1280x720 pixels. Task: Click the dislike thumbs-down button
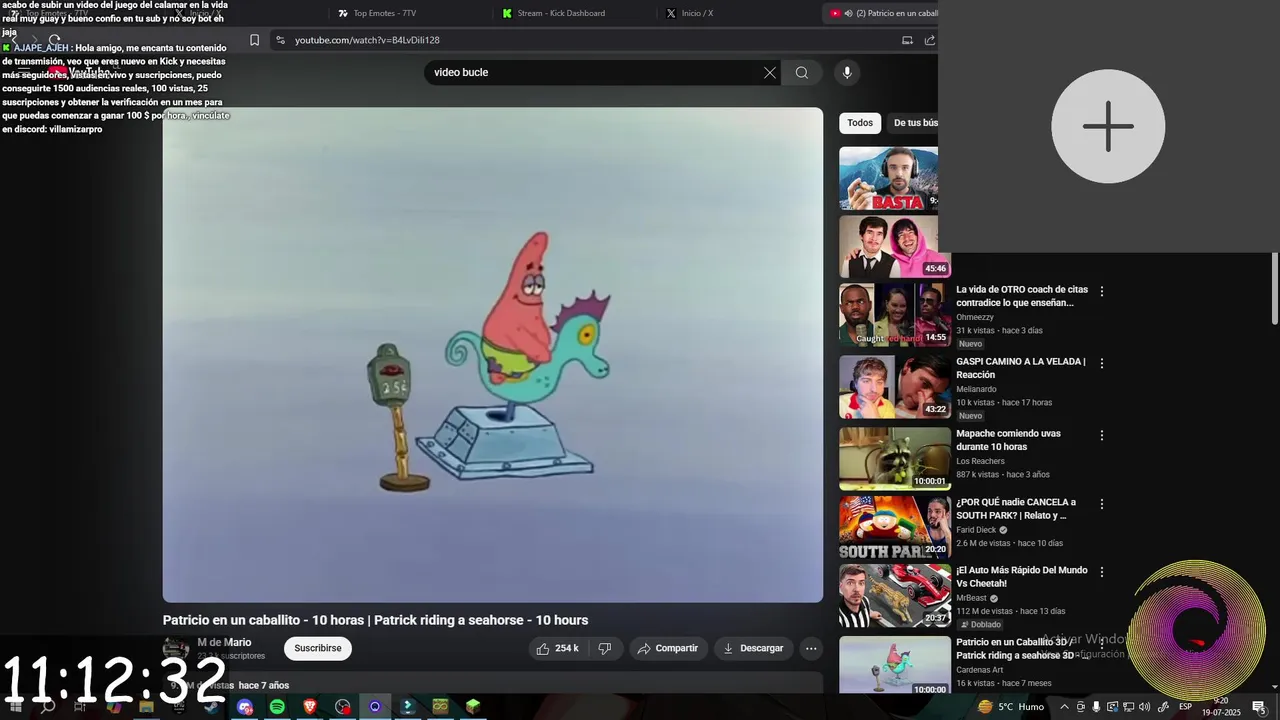tap(605, 648)
